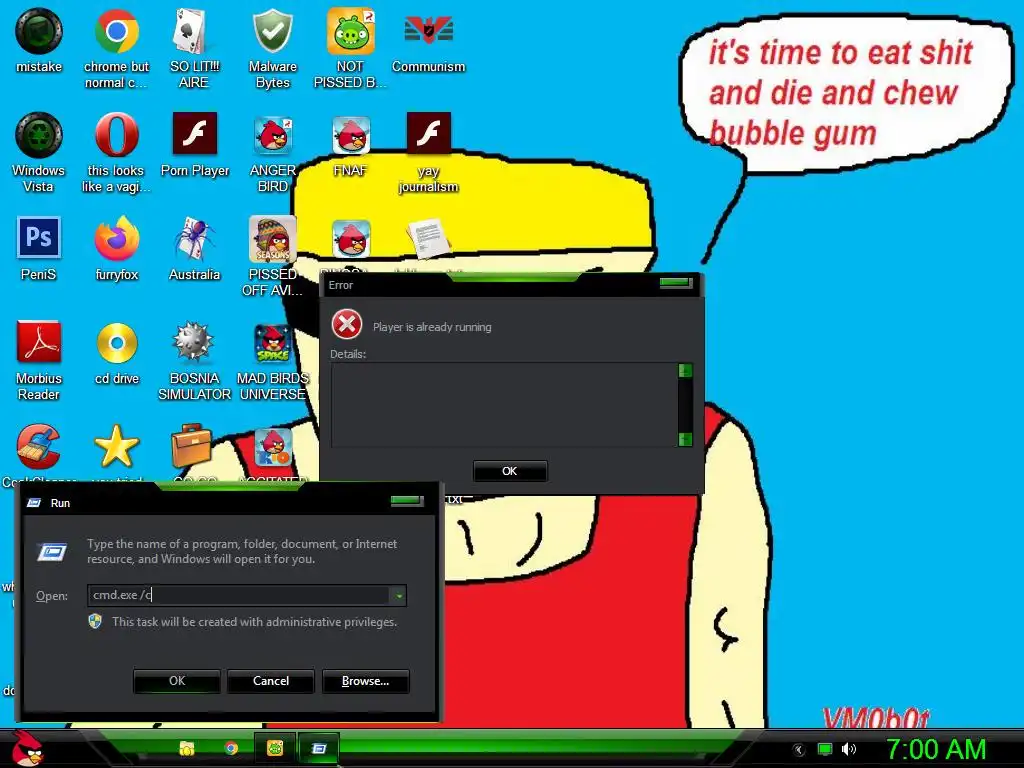Select the Morbius Reader PDF icon
The height and width of the screenshot is (768, 1024).
[x=39, y=342]
